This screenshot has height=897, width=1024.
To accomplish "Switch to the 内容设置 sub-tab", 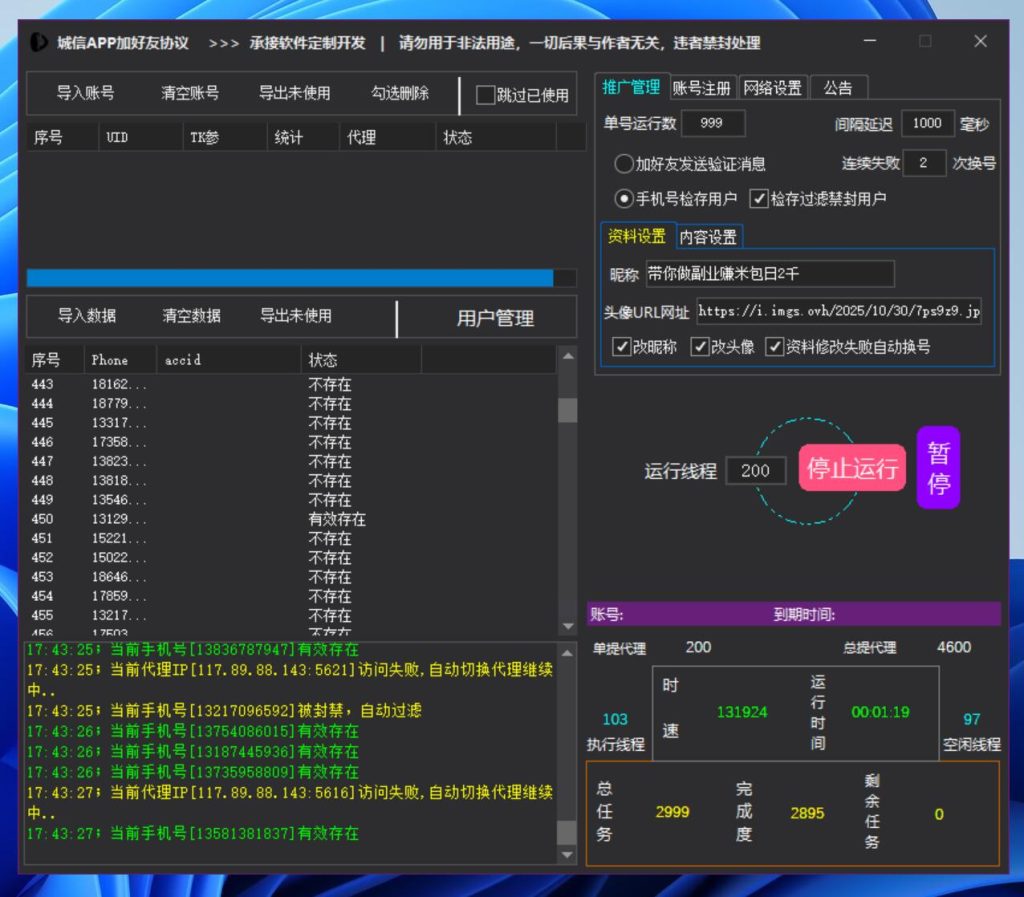I will pos(708,237).
